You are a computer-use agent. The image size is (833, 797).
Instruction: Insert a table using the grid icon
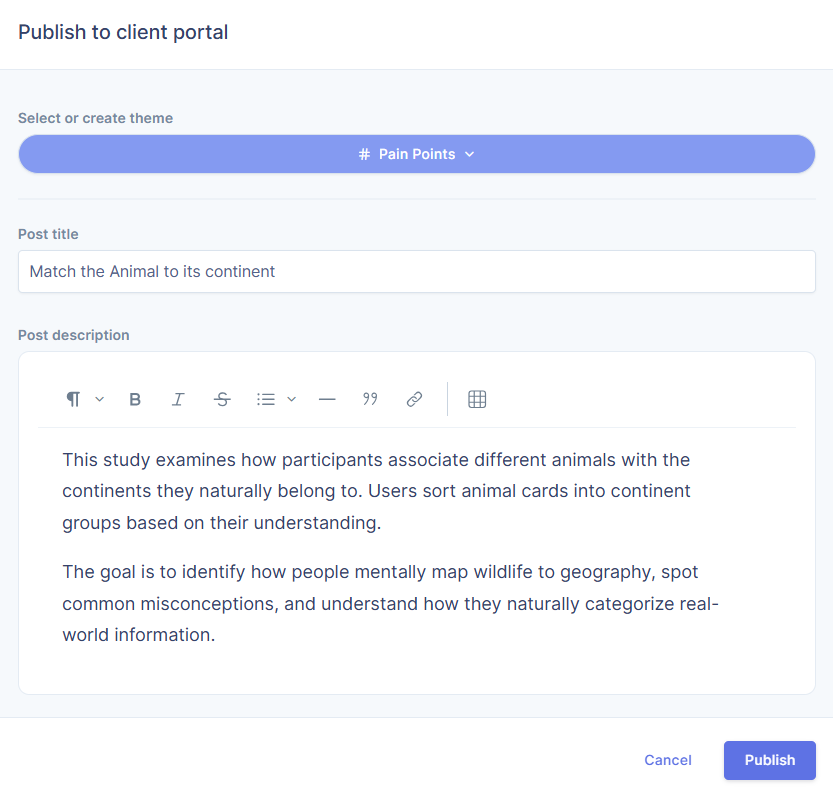[477, 398]
